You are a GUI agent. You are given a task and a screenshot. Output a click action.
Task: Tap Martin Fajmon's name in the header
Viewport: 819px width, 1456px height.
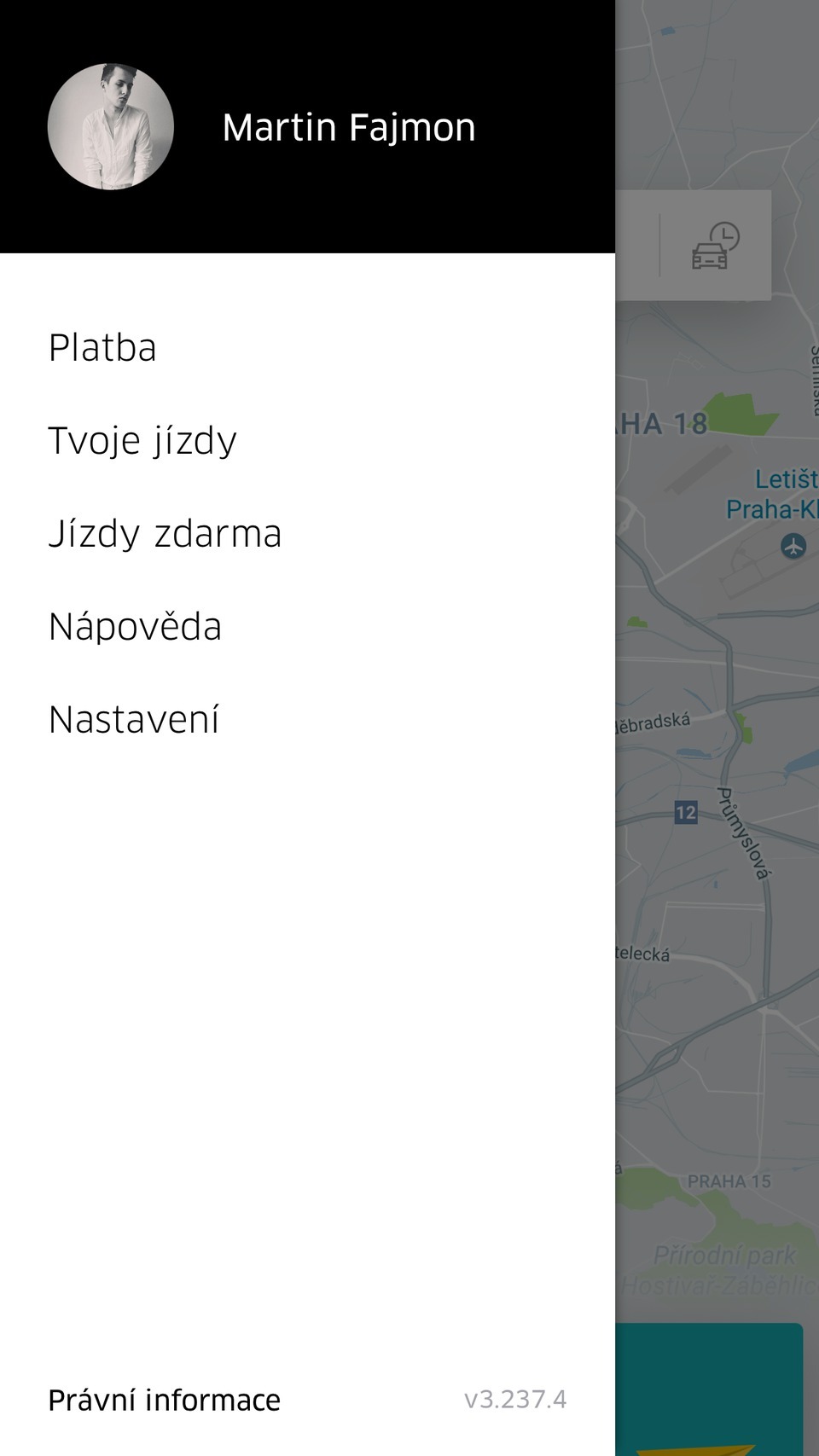(x=349, y=125)
